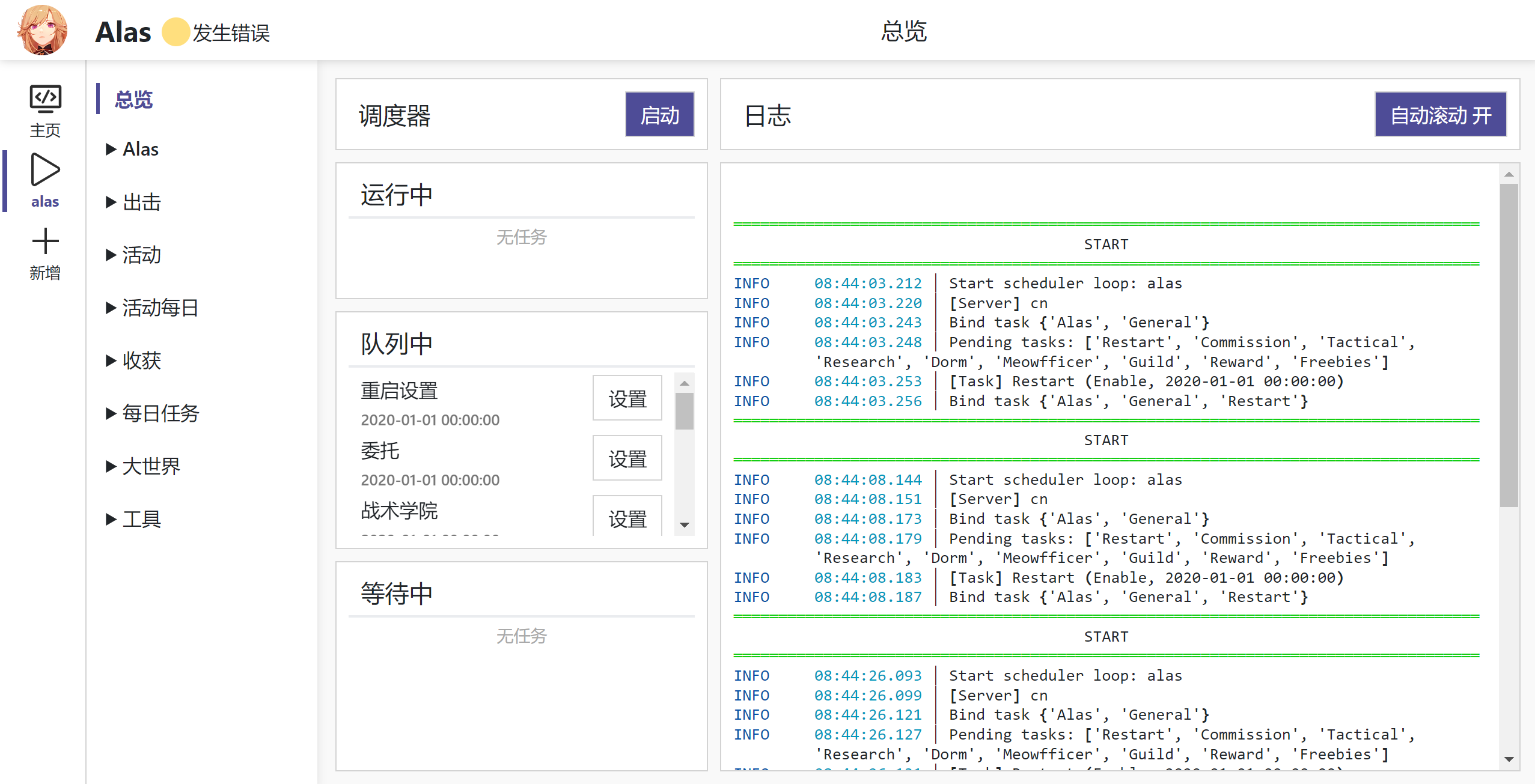Image resolution: width=1535 pixels, height=784 pixels.
Task: Click the yellow 发生错误 status indicator dot
Action: (175, 33)
